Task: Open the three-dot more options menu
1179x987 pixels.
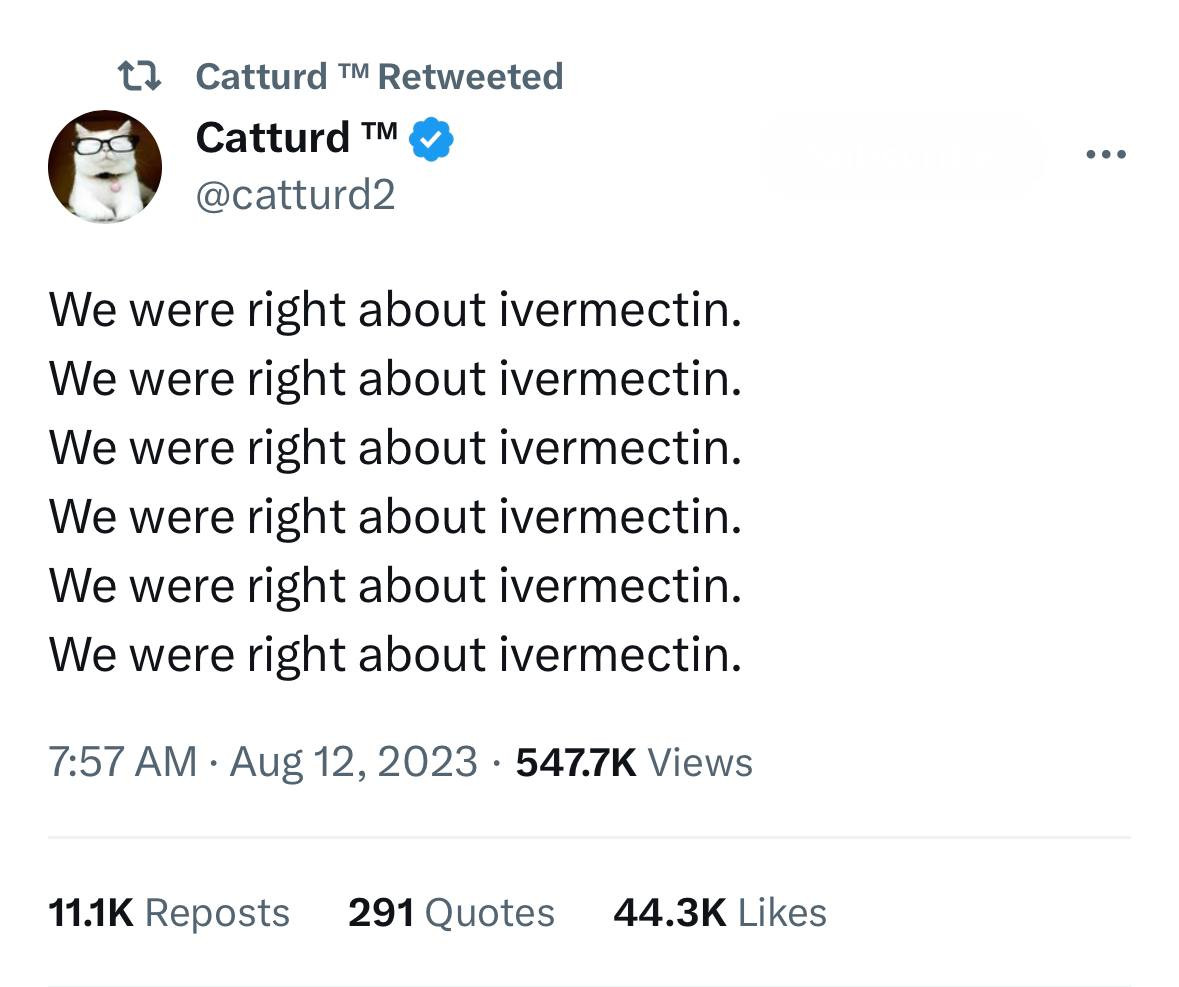Action: (x=1106, y=155)
